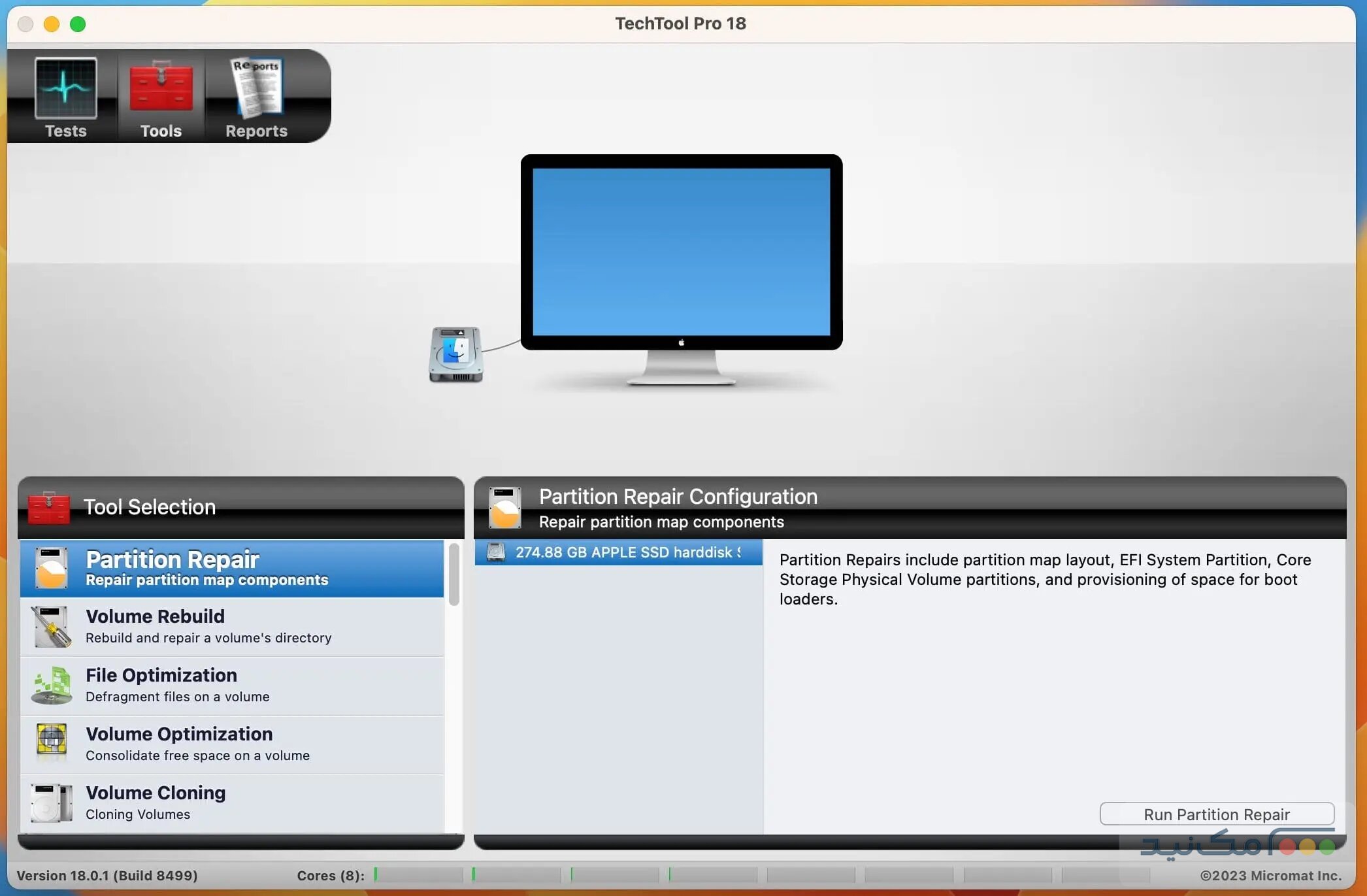This screenshot has height=896, width=1367.
Task: Click Run Partition Repair
Action: [1216, 814]
